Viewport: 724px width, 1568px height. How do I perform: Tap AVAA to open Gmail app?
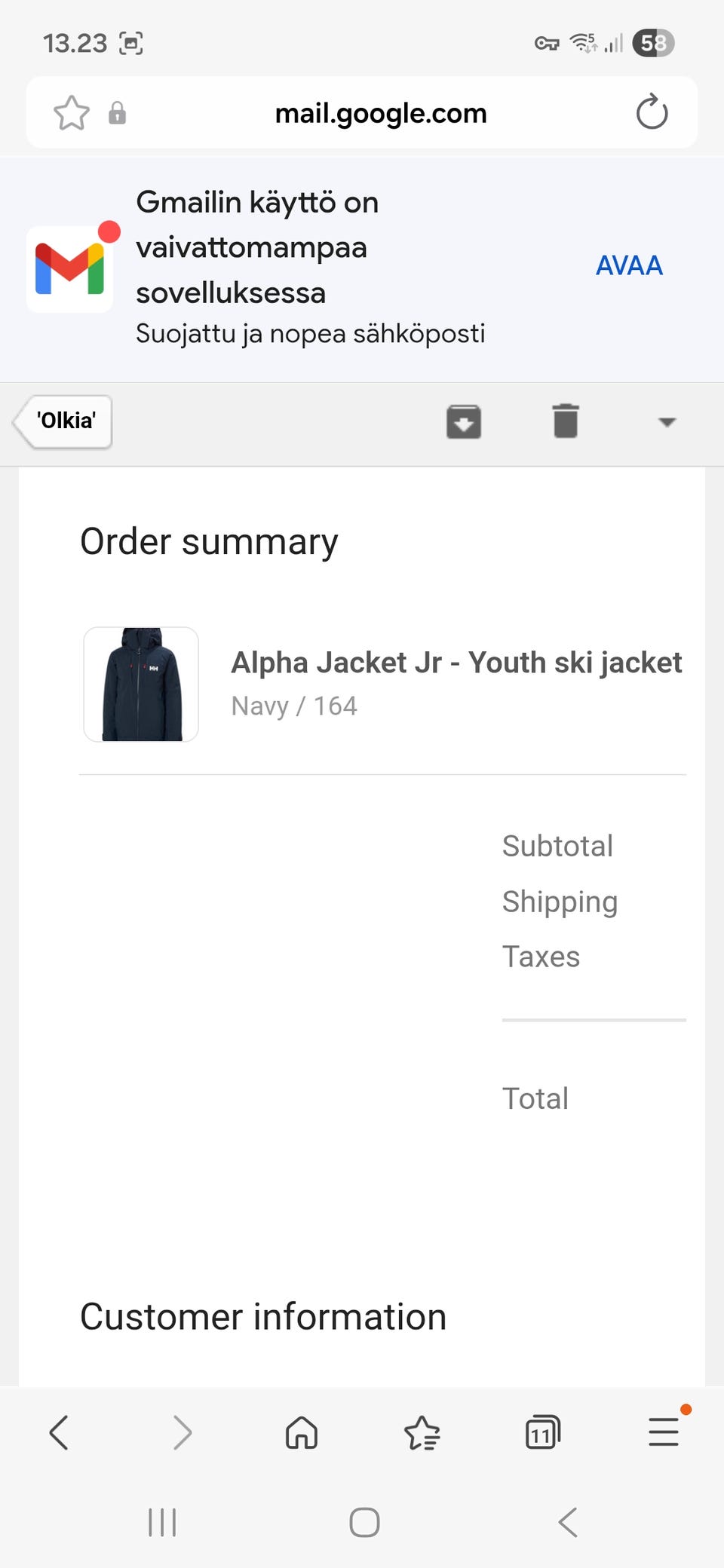629,265
